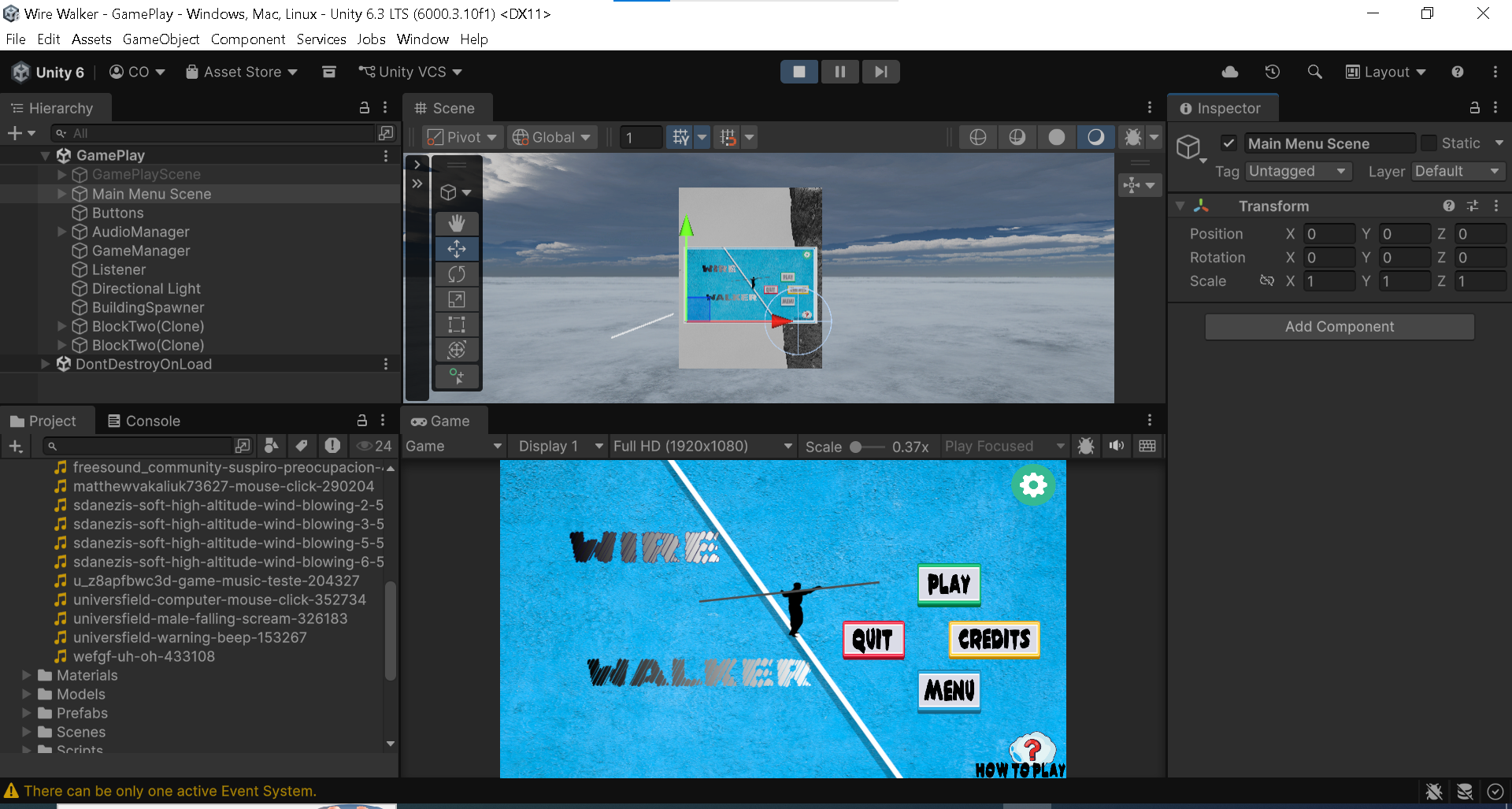Open the Layer dropdown showing Default
Image resolution: width=1512 pixels, height=809 pixels.
[x=1458, y=171]
